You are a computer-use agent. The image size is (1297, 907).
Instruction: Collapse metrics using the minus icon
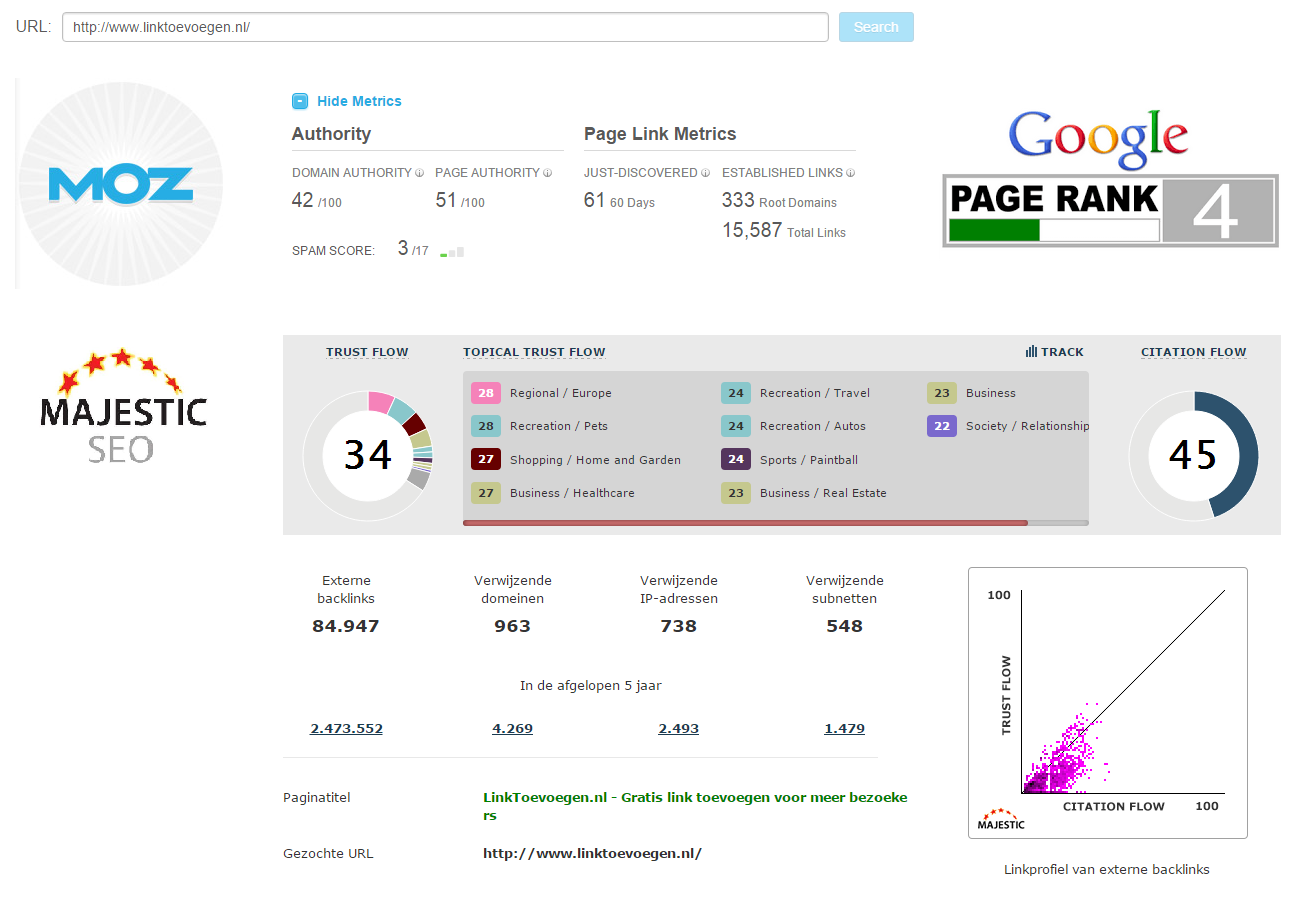coord(300,101)
